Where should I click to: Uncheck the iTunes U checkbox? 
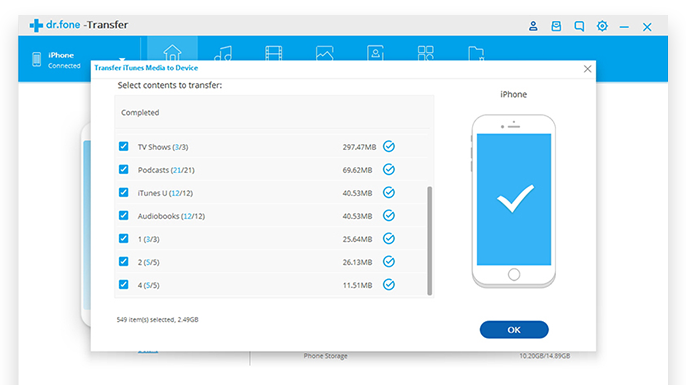click(x=124, y=192)
